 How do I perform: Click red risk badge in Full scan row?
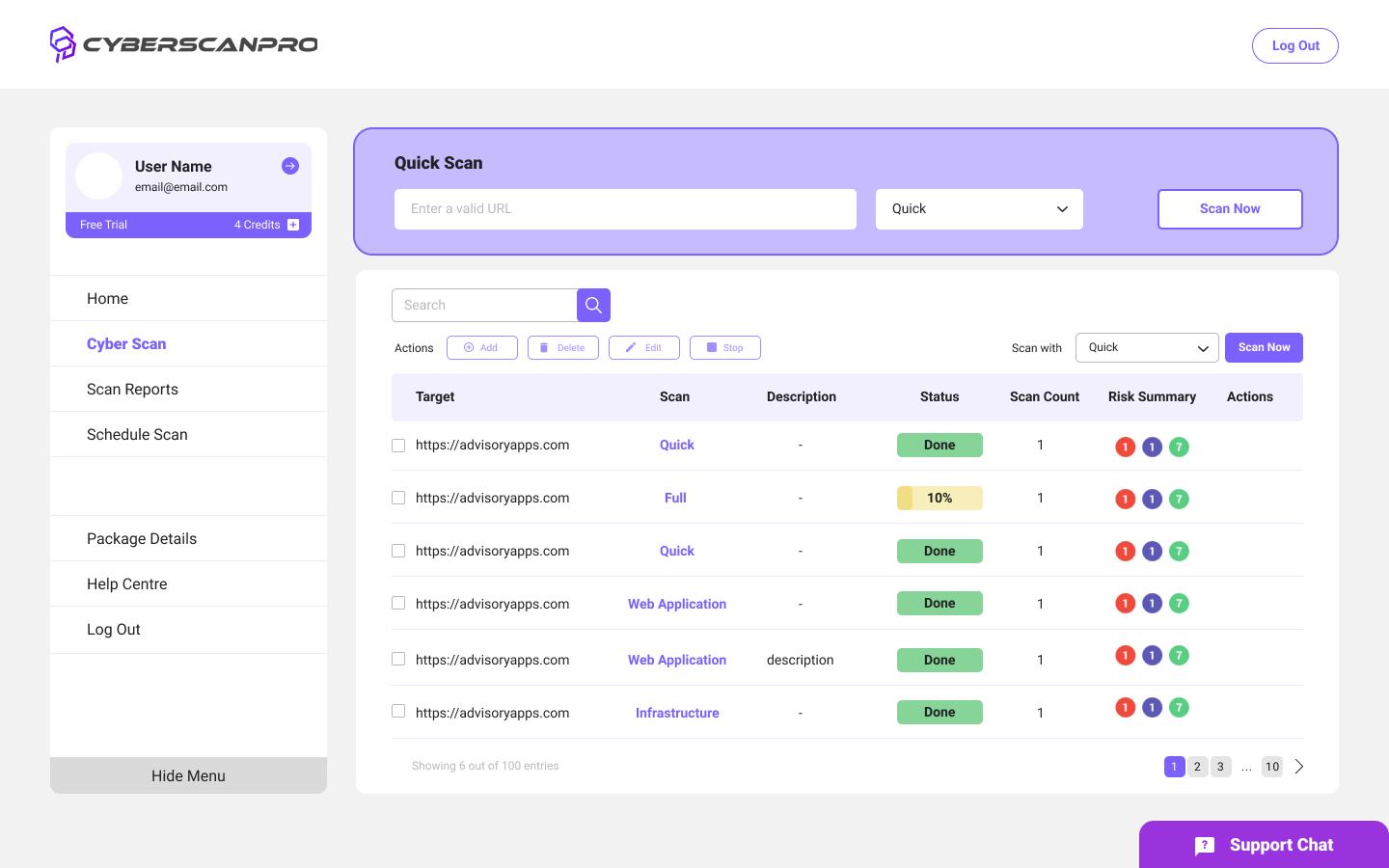[1125, 499]
